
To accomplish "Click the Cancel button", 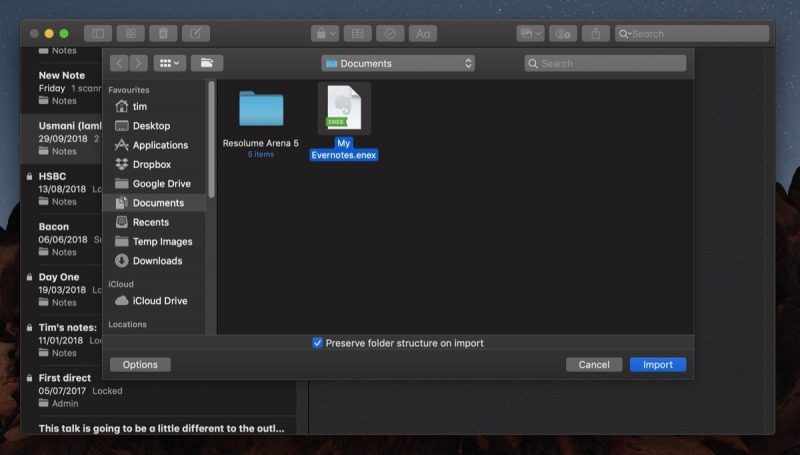I will (x=594, y=365).
